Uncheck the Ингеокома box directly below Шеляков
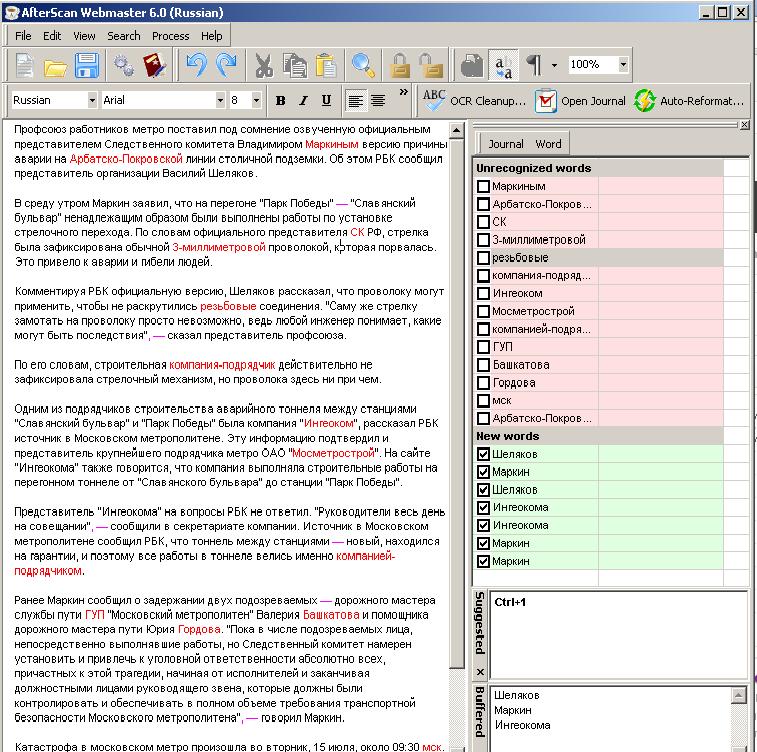 coord(483,507)
